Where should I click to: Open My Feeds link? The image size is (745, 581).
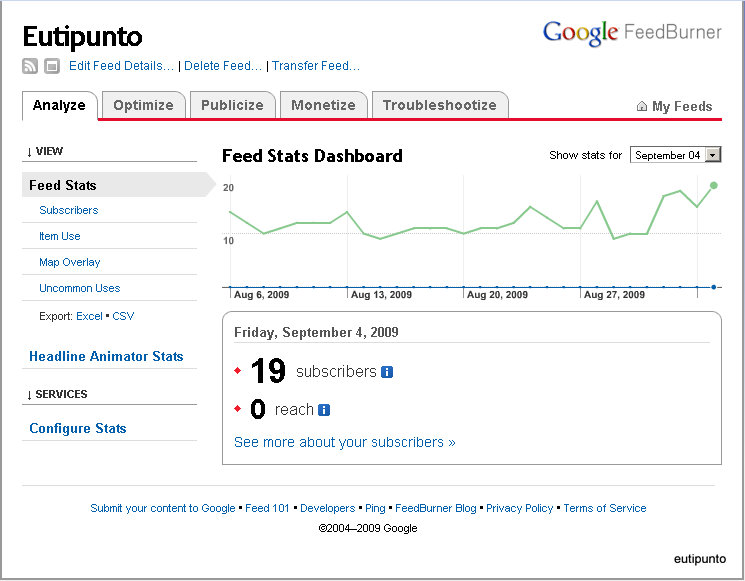point(682,106)
